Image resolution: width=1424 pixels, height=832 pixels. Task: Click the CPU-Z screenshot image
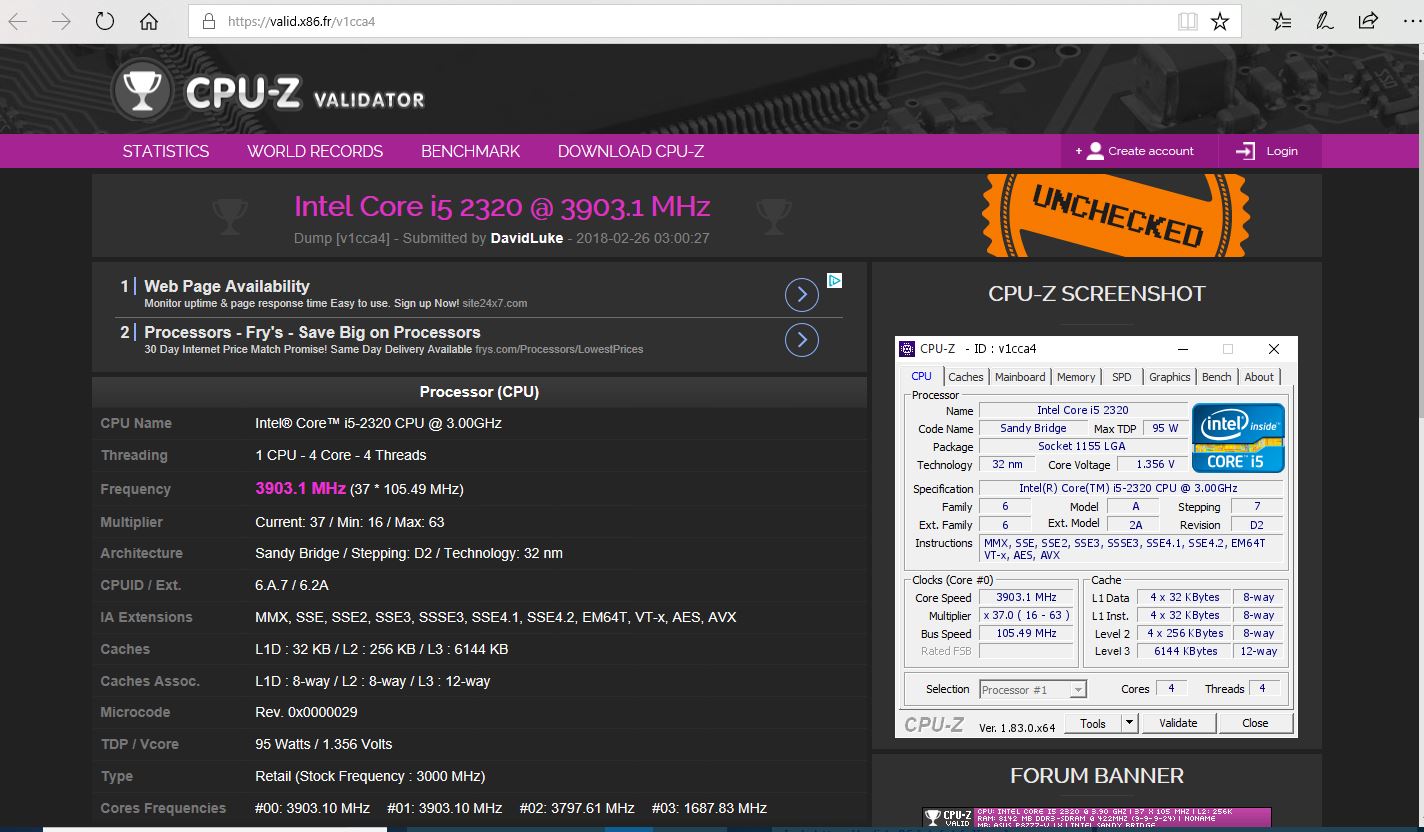point(1096,537)
